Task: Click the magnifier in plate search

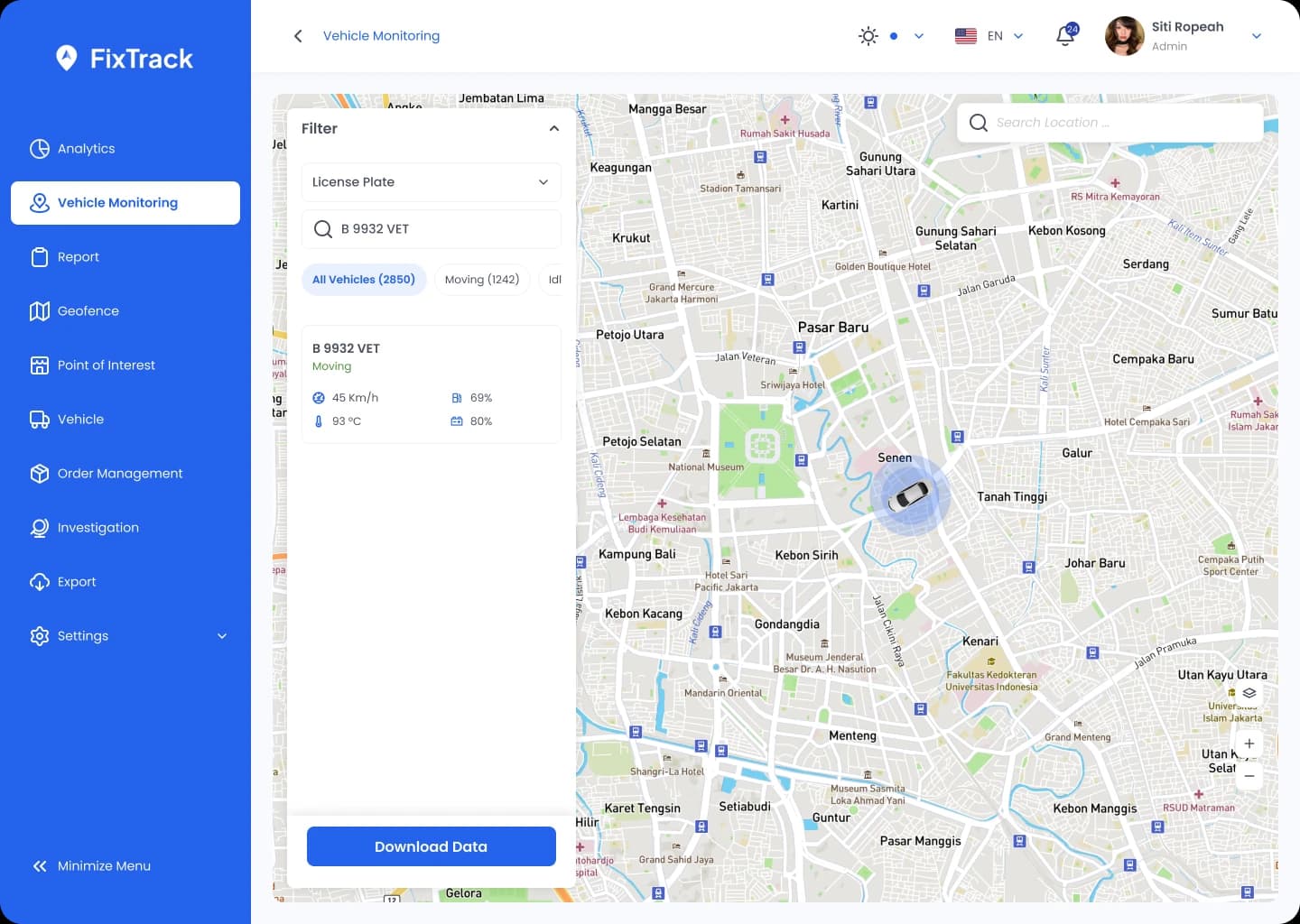Action: 323,229
